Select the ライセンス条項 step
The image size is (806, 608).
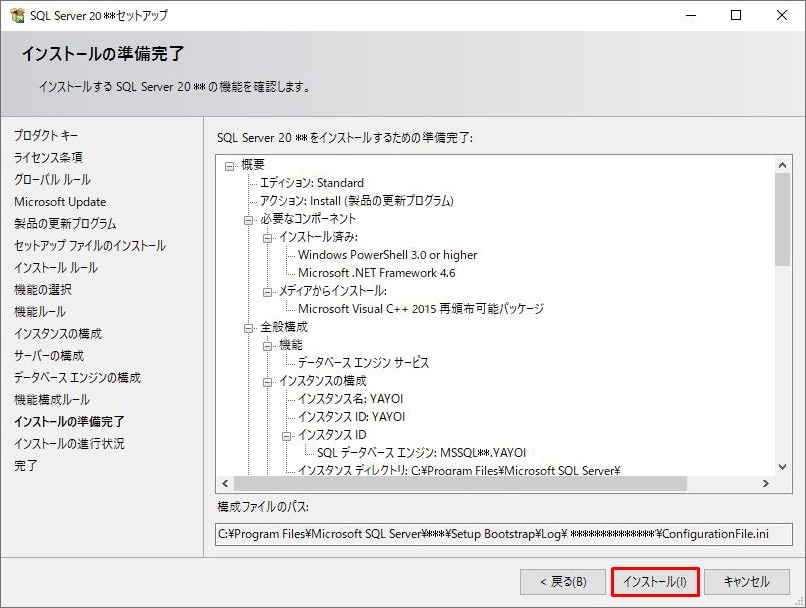click(48, 158)
